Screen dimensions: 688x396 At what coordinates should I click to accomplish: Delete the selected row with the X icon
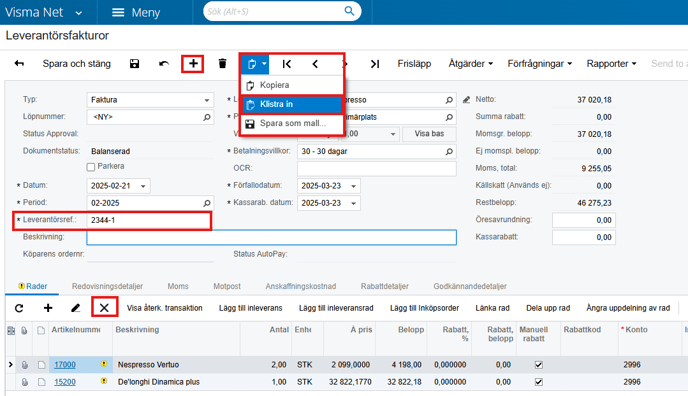104,308
